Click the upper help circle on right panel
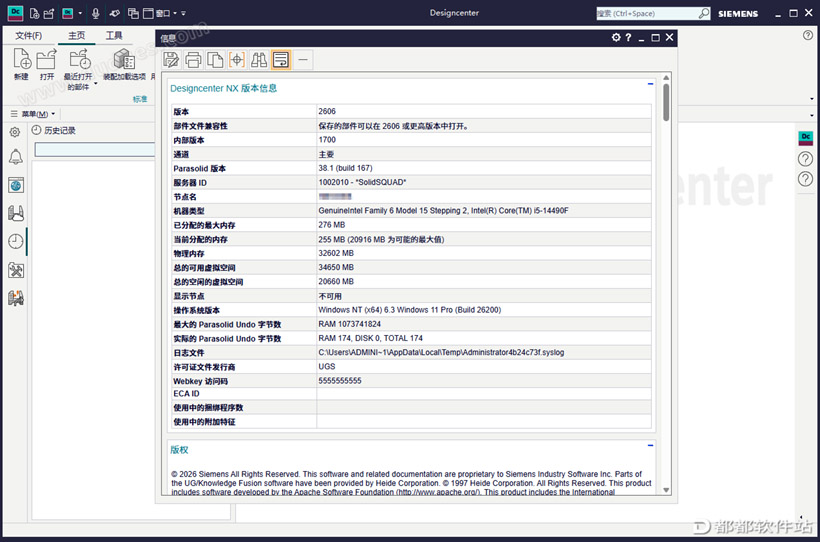This screenshot has height=542, width=820. click(805, 159)
